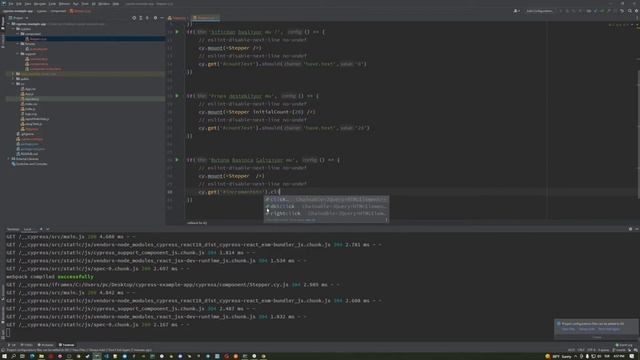
Task: Open the Event Log
Action: pyautogui.click(x=623, y=345)
